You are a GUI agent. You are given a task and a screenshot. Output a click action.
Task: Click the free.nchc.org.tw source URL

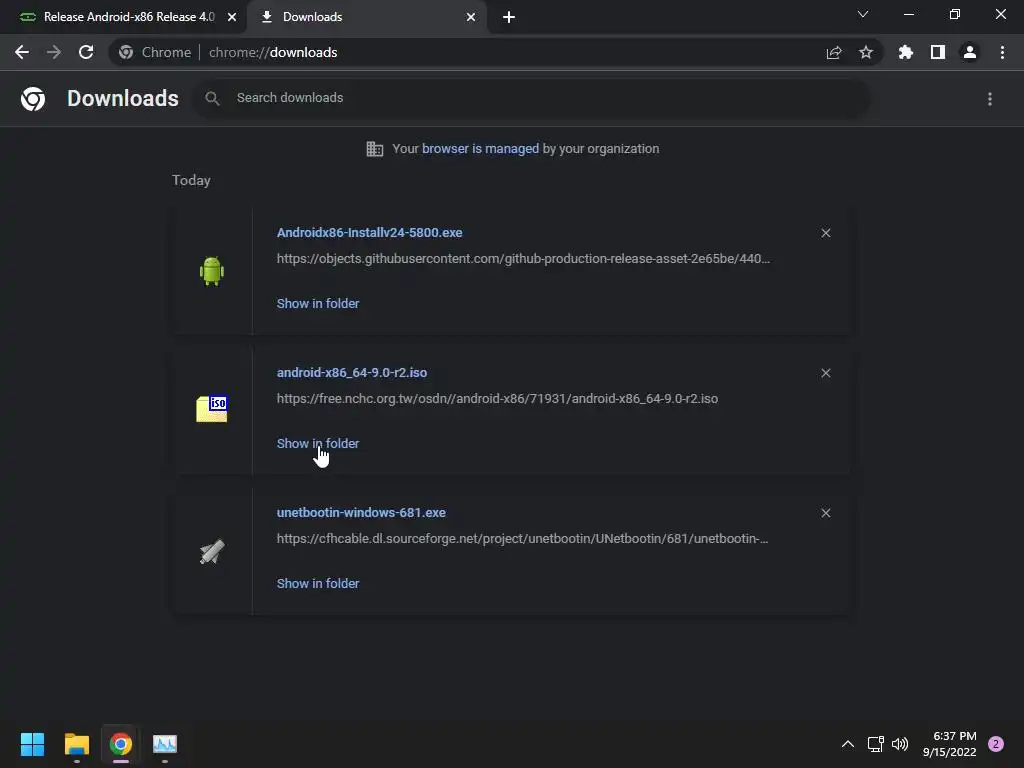click(497, 398)
